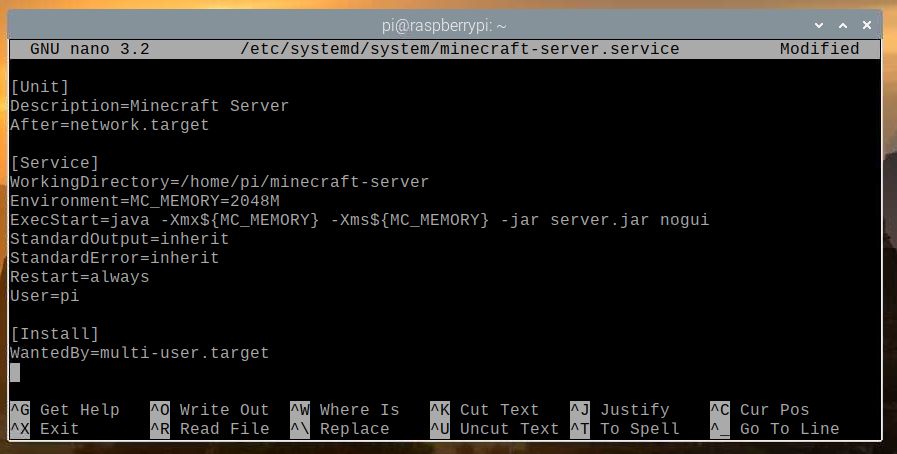
Task: Click the ^_ Go To Line shortcut
Action: [x=775, y=429]
